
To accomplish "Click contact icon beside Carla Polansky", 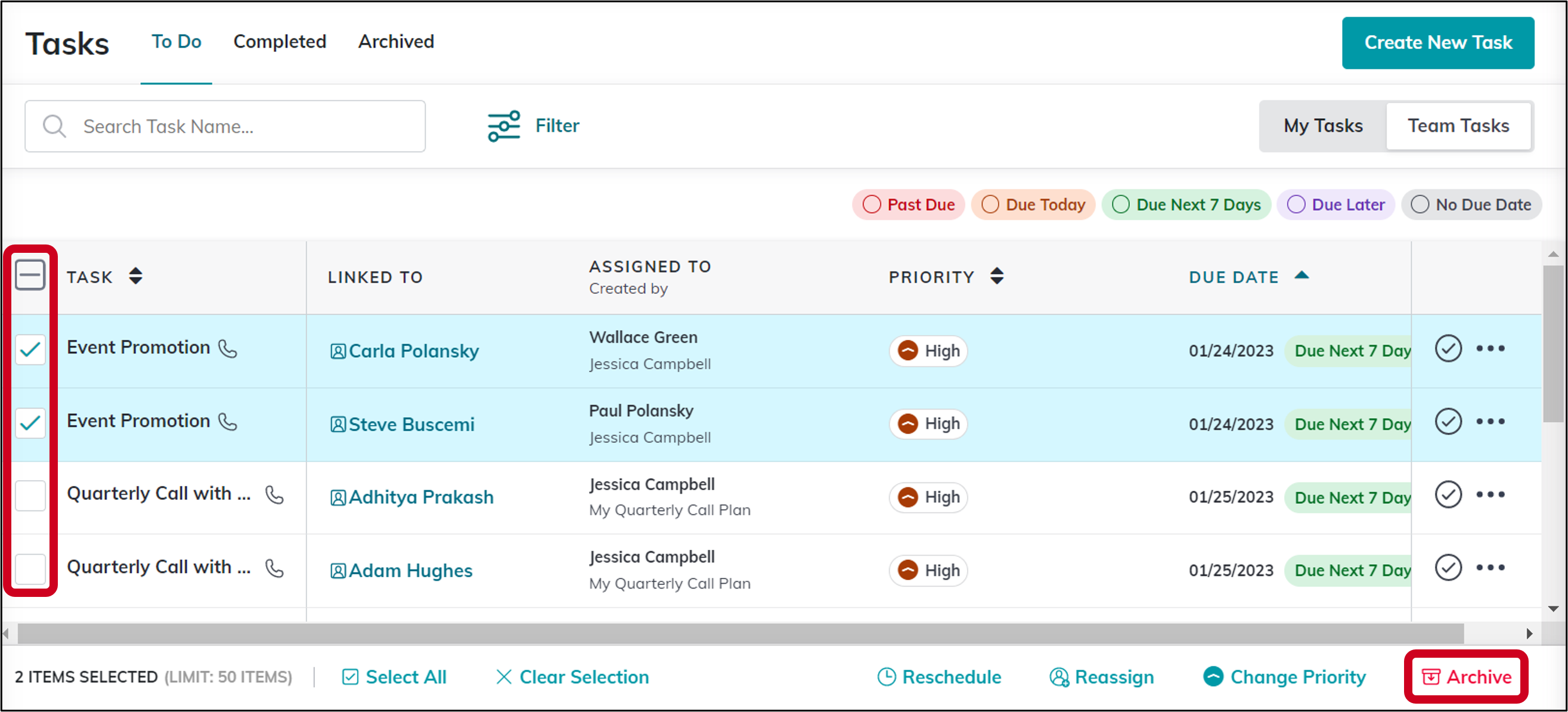I will 338,351.
